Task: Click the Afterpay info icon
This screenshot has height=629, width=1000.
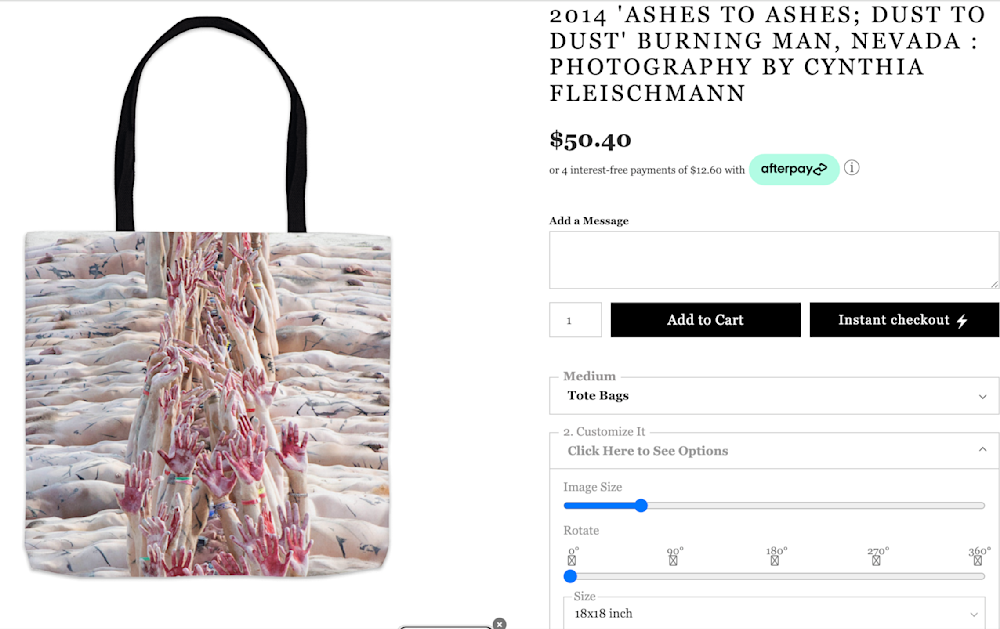Action: coord(851,168)
